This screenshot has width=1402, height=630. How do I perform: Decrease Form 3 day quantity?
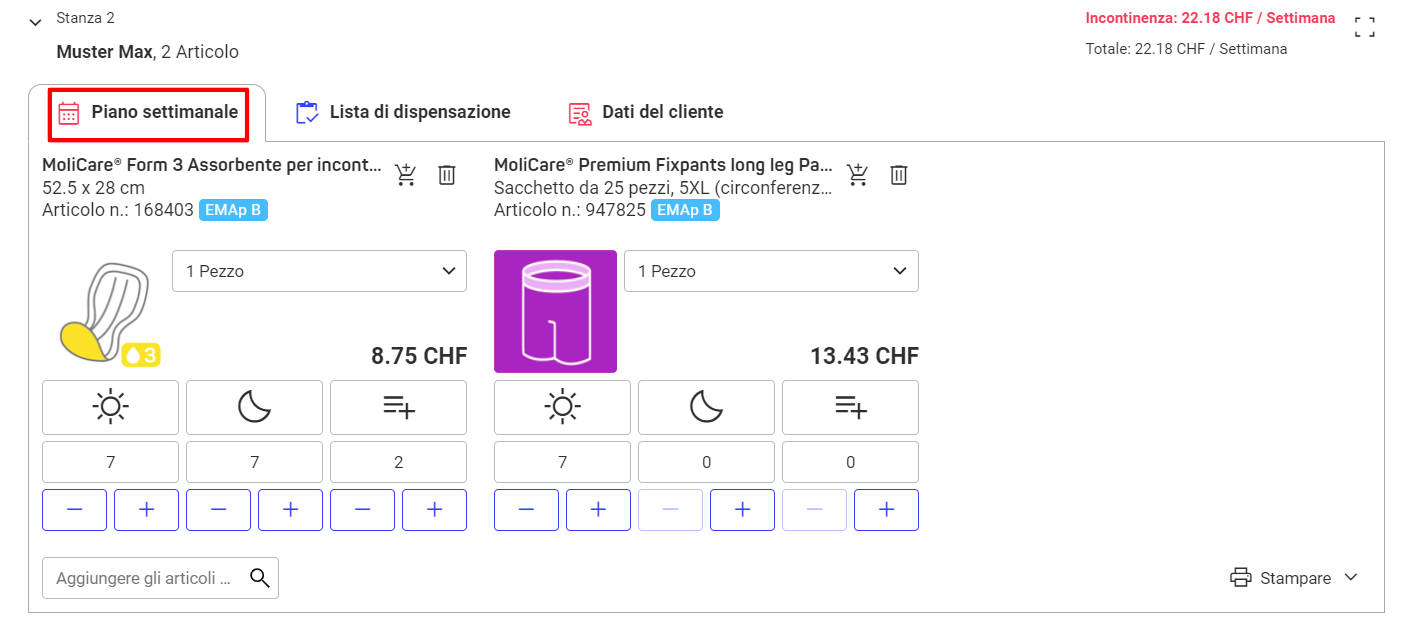[x=74, y=510]
